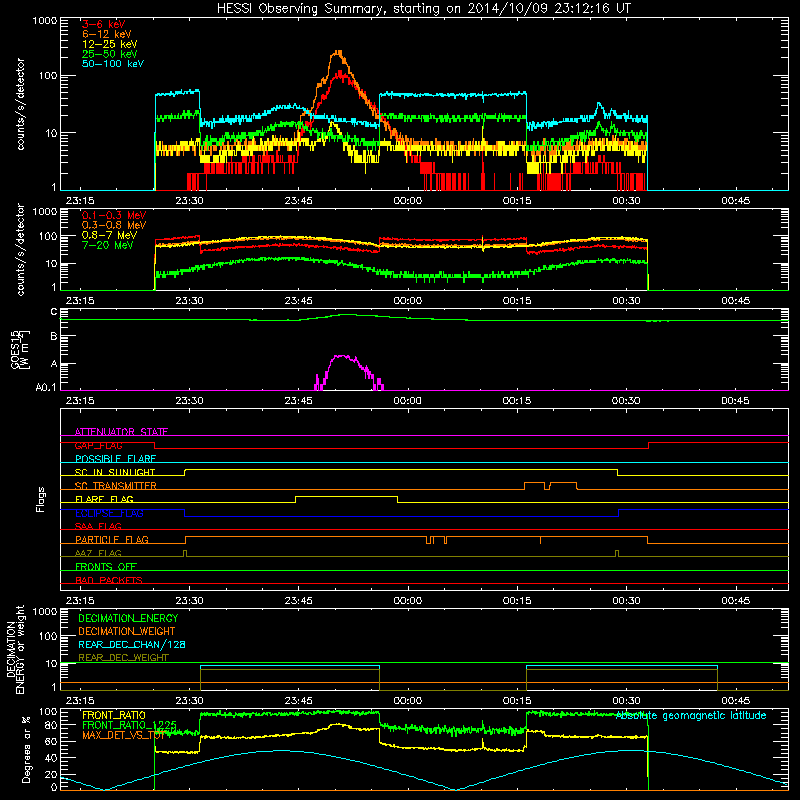Select the 6-12 keV legend label
800x800 pixels.
point(107,34)
